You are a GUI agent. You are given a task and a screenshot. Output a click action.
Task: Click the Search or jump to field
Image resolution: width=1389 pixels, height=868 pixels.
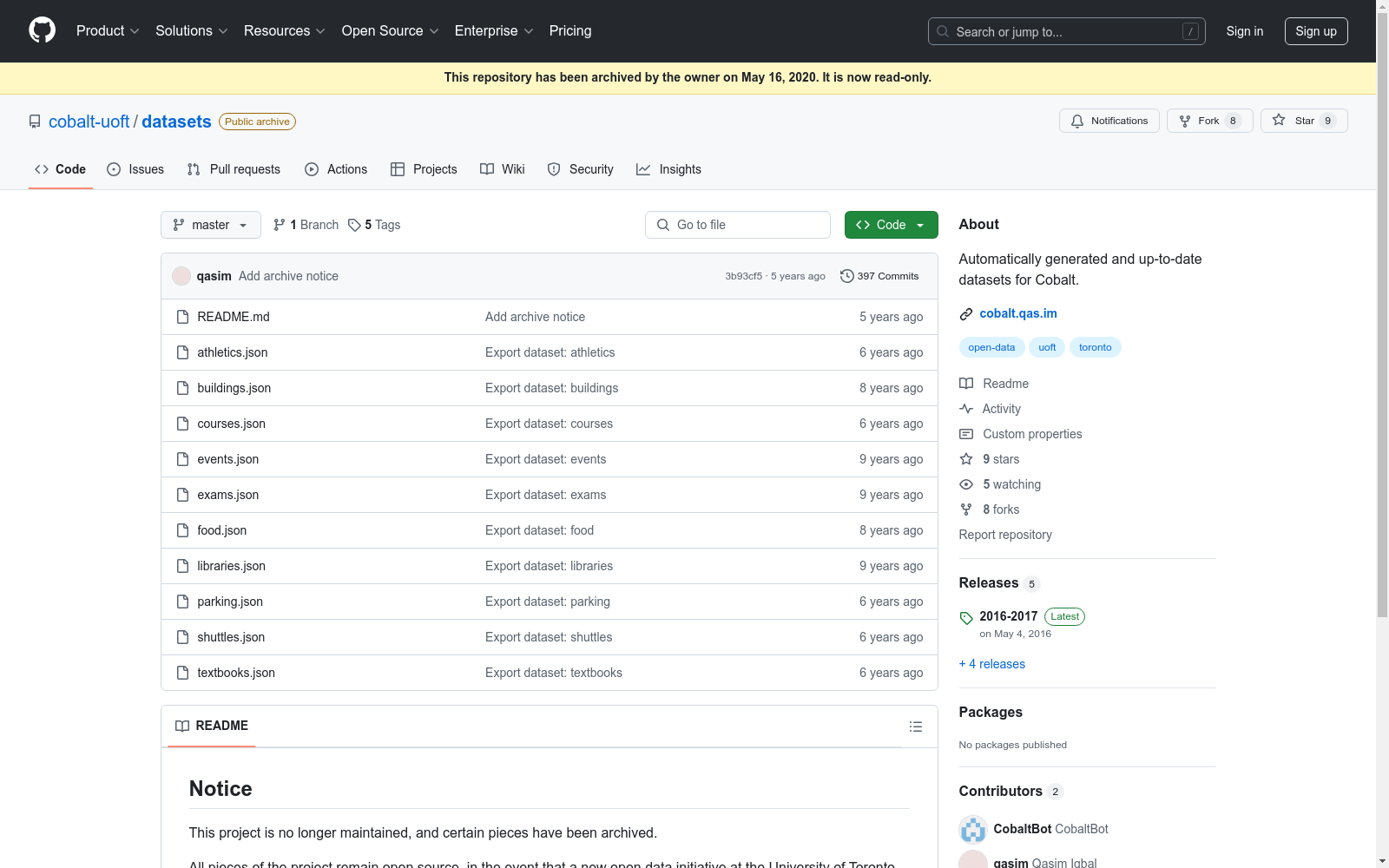tap(1067, 31)
